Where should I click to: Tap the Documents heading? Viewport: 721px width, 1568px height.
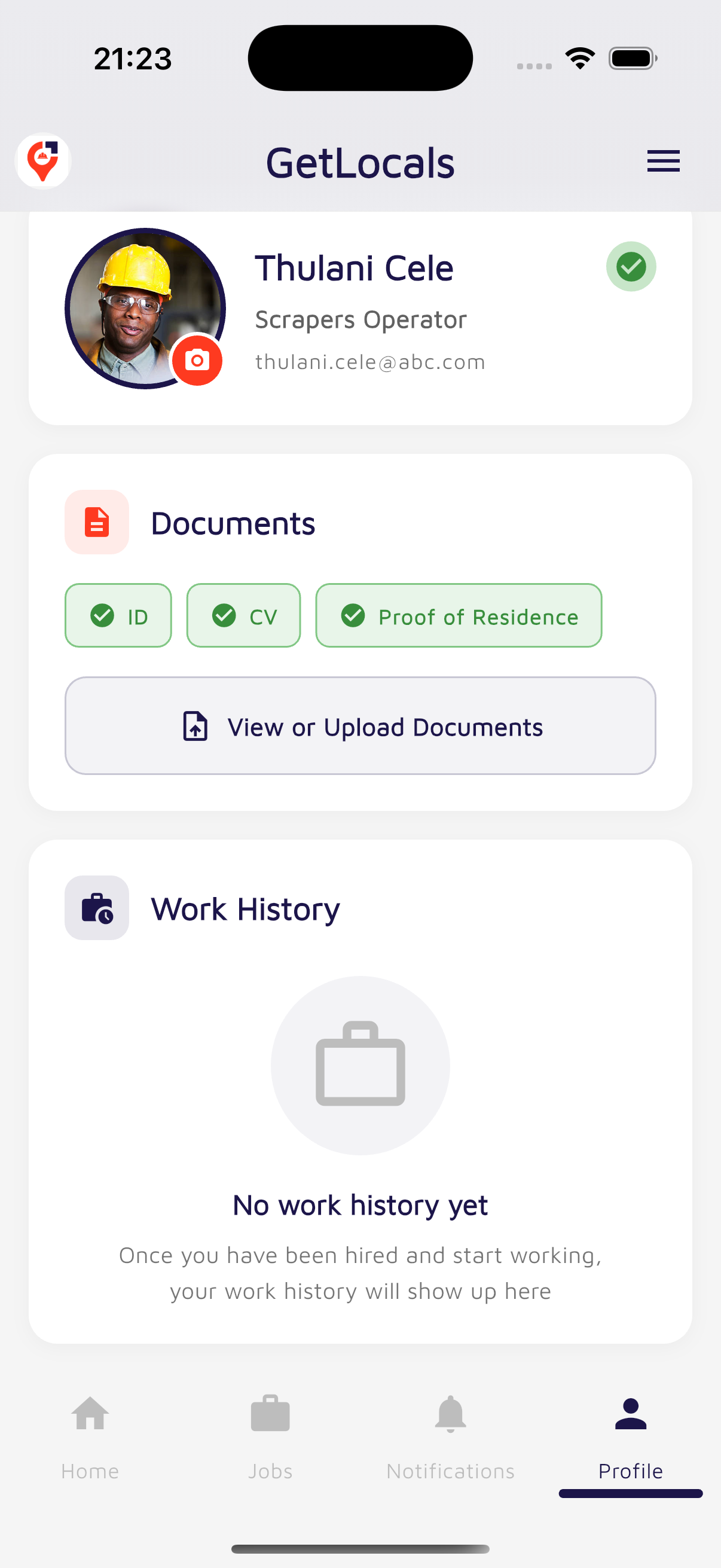[233, 523]
